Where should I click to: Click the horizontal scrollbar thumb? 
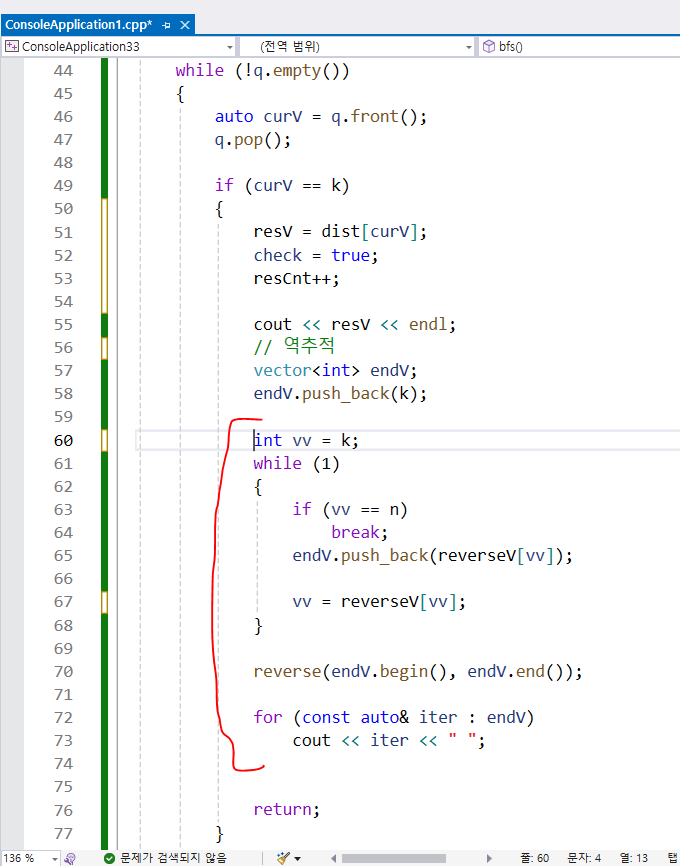coord(393,859)
